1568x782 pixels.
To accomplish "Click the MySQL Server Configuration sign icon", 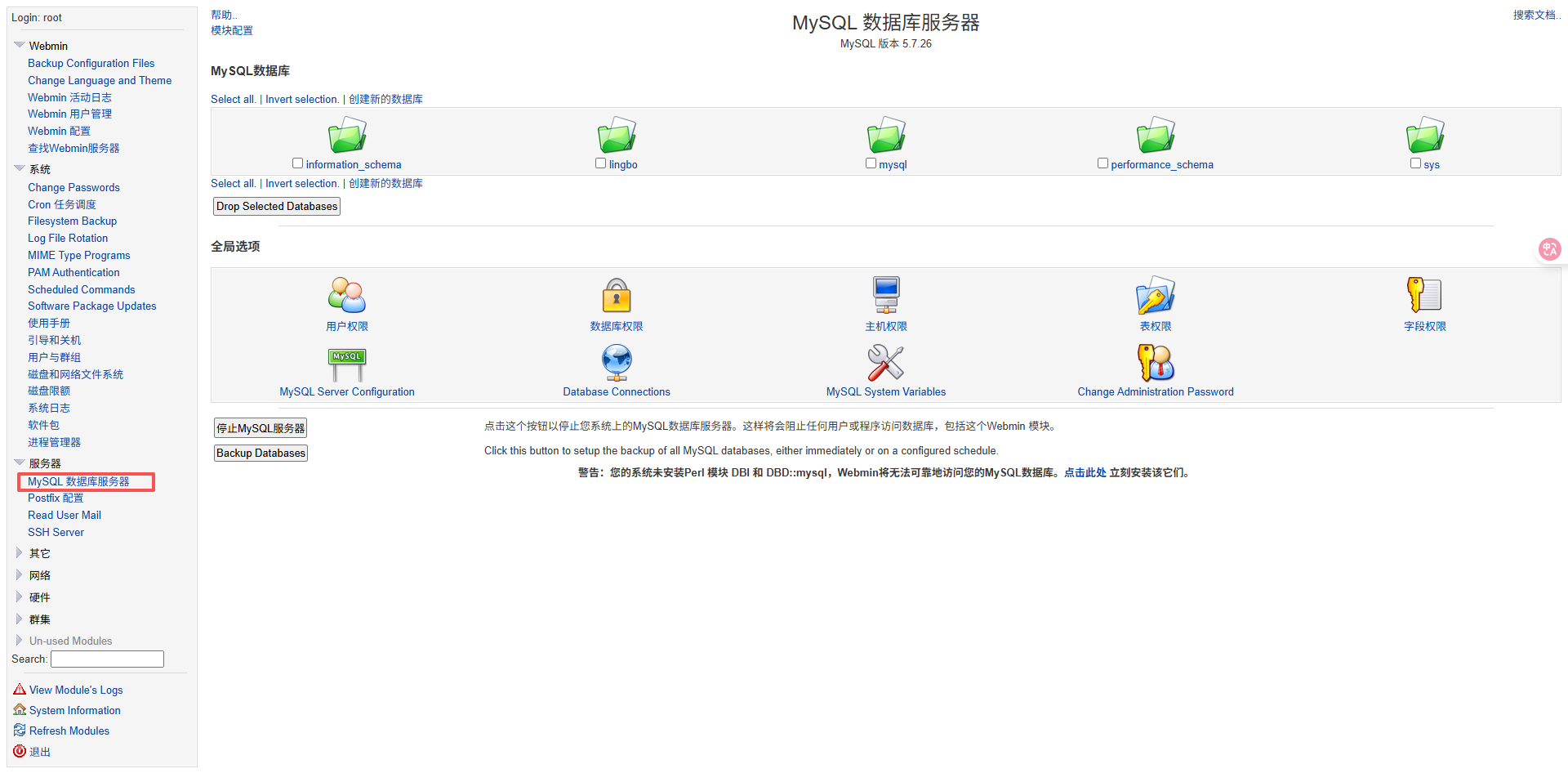I will [347, 364].
